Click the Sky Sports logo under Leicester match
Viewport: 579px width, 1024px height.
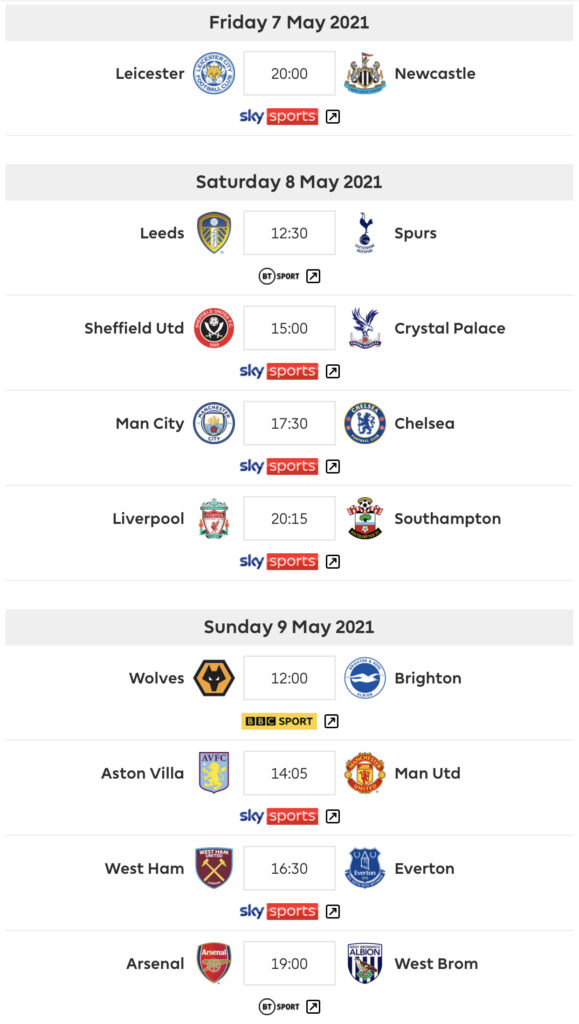click(279, 117)
